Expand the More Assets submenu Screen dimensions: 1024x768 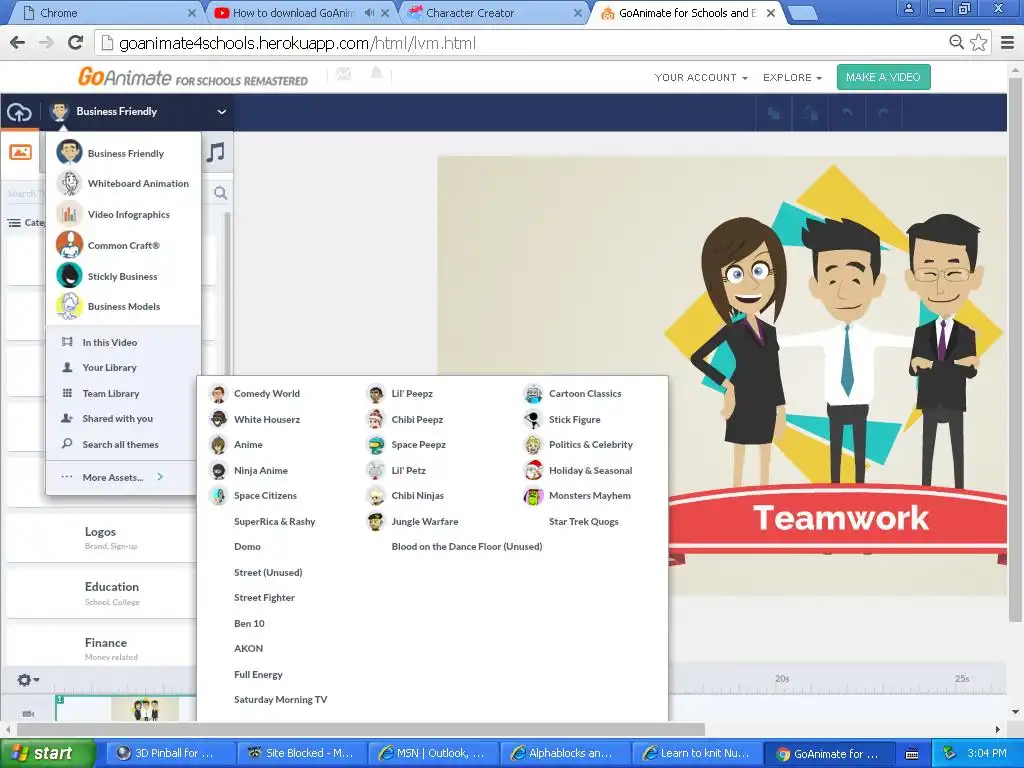pos(123,477)
